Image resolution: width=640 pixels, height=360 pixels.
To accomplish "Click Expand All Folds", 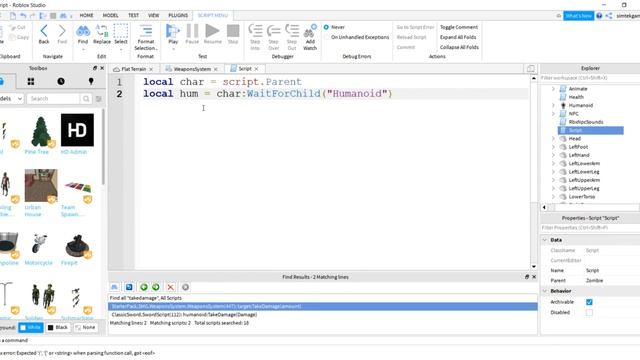I will pos(458,37).
